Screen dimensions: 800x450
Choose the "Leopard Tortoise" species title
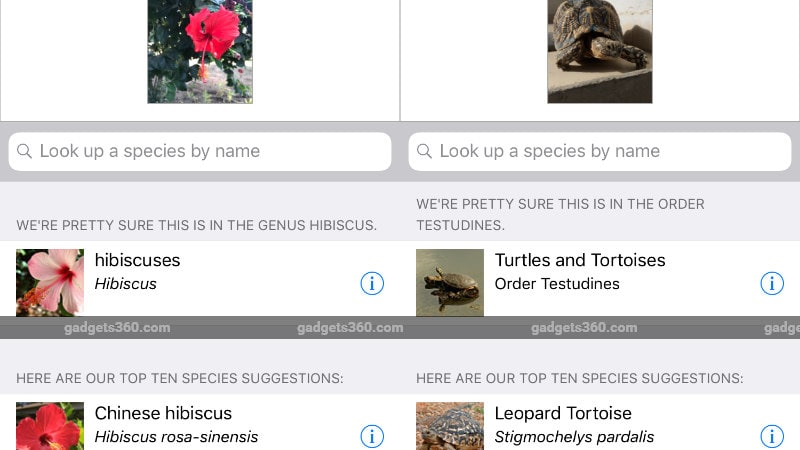pyautogui.click(x=563, y=413)
